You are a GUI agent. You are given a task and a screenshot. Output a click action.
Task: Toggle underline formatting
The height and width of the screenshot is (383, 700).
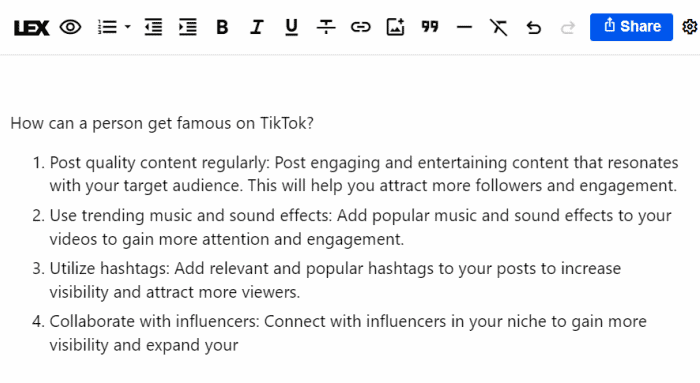(292, 27)
